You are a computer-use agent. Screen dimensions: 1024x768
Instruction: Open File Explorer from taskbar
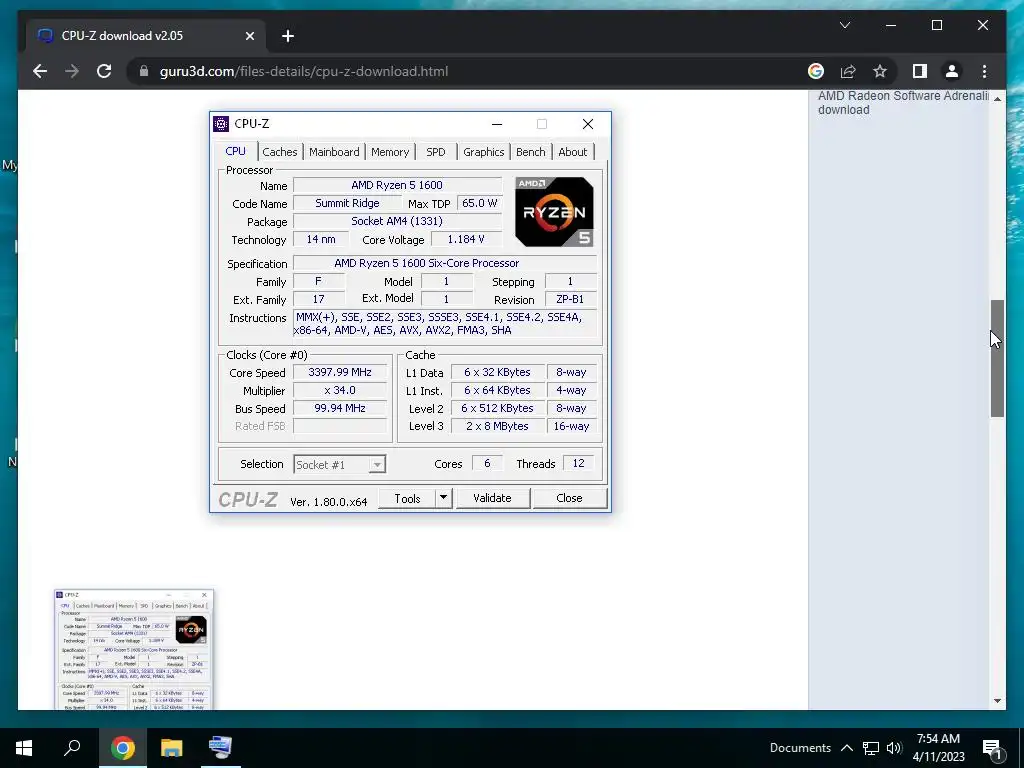point(171,748)
